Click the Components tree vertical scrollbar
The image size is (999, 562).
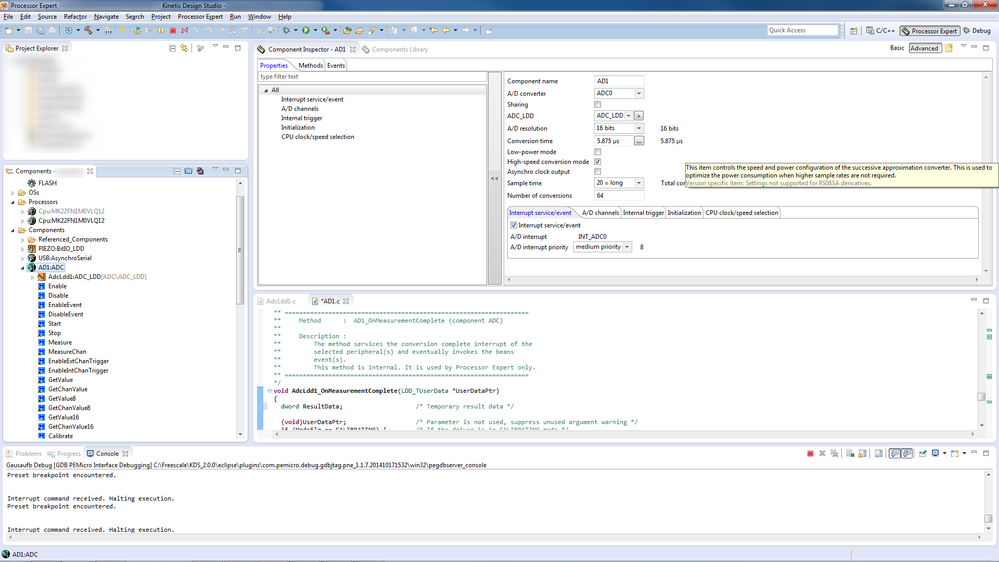click(240, 250)
